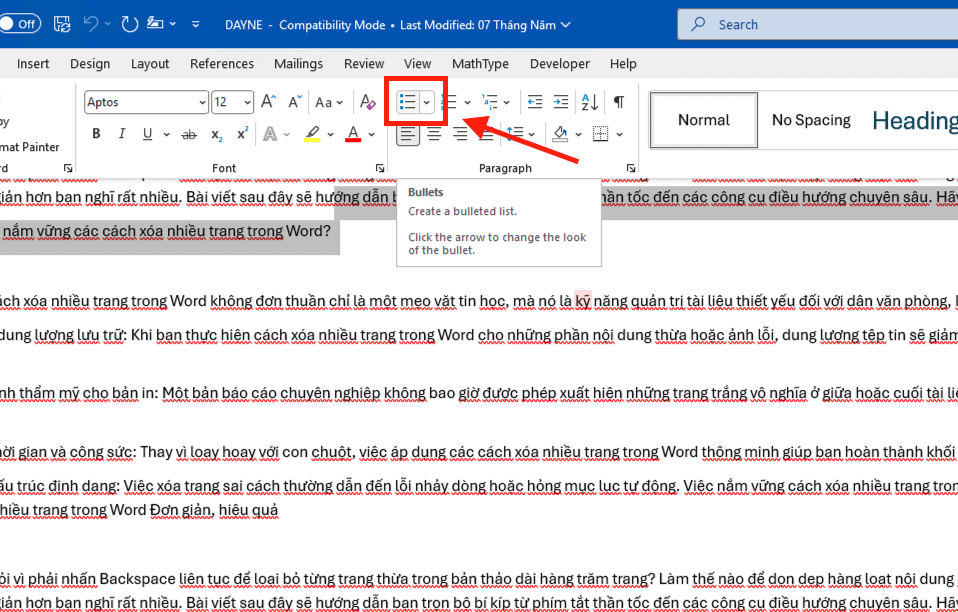Apply the No Spacing style
Screen dimensions: 958x612
811,120
